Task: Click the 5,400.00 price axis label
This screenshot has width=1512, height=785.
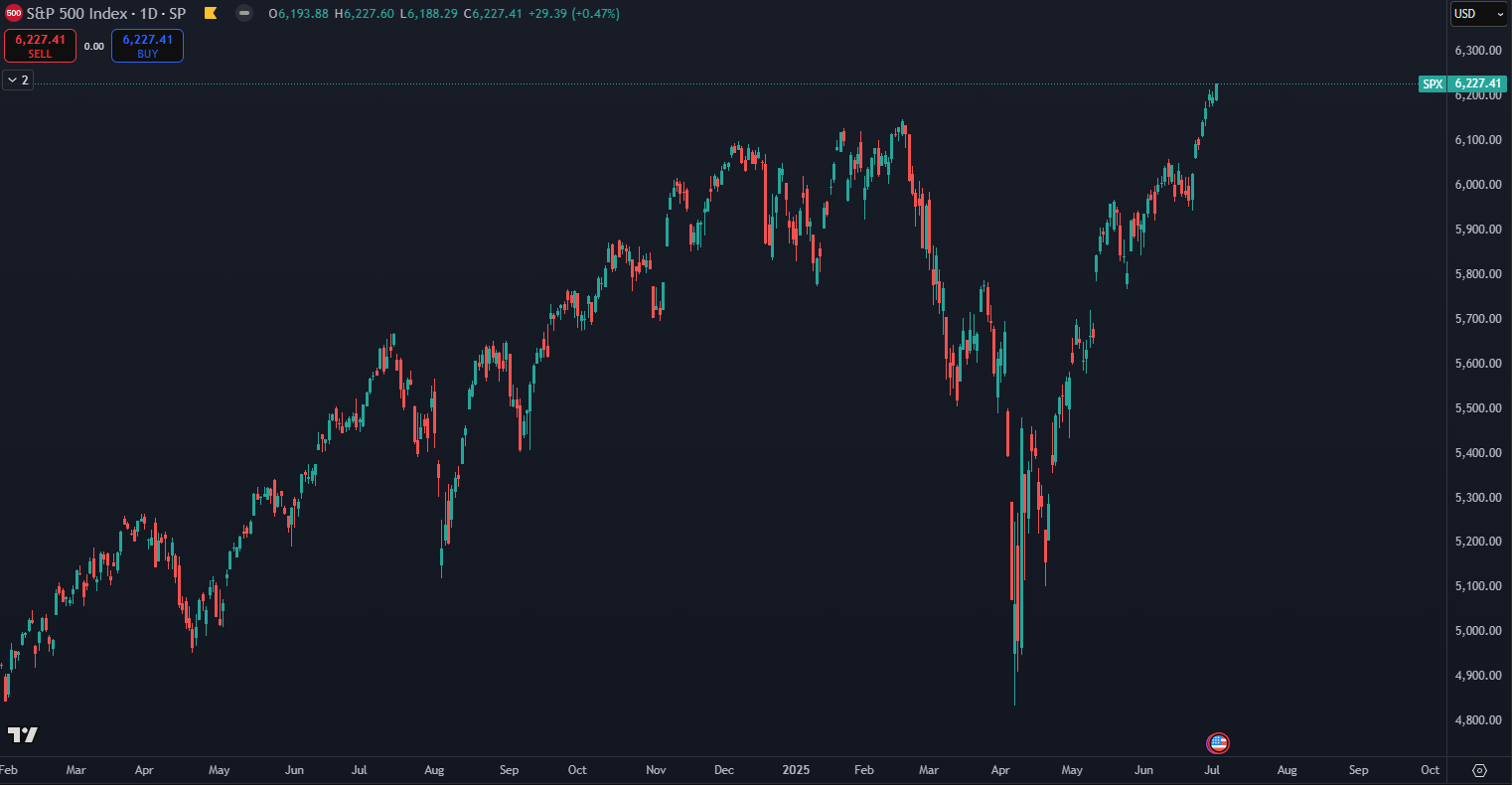Action: tap(1477, 453)
